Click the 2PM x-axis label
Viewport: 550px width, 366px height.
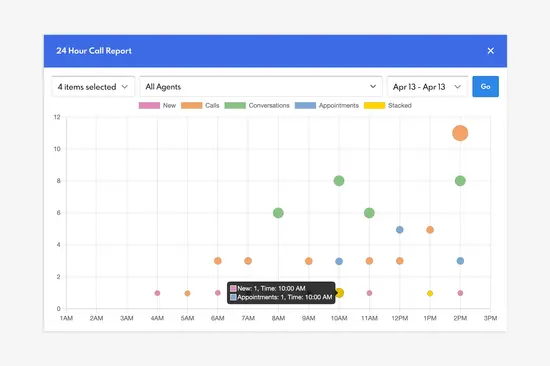460,318
